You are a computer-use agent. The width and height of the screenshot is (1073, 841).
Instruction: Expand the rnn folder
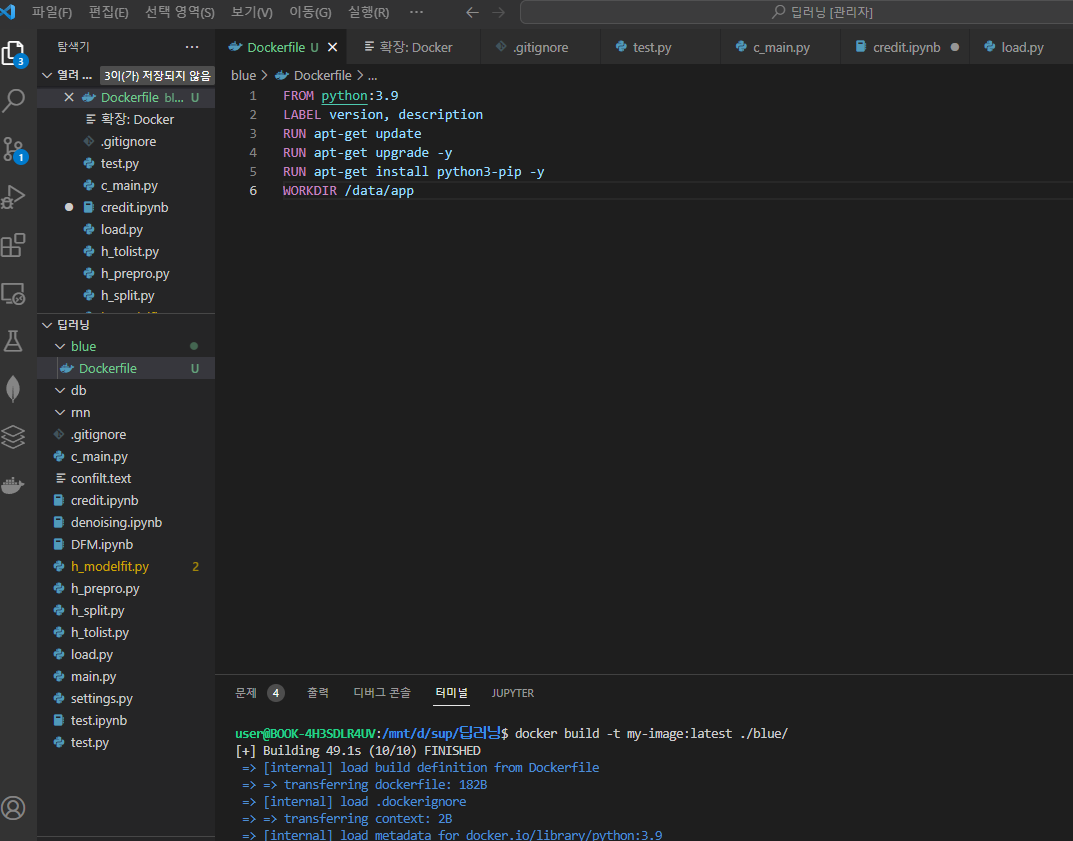click(x=80, y=412)
